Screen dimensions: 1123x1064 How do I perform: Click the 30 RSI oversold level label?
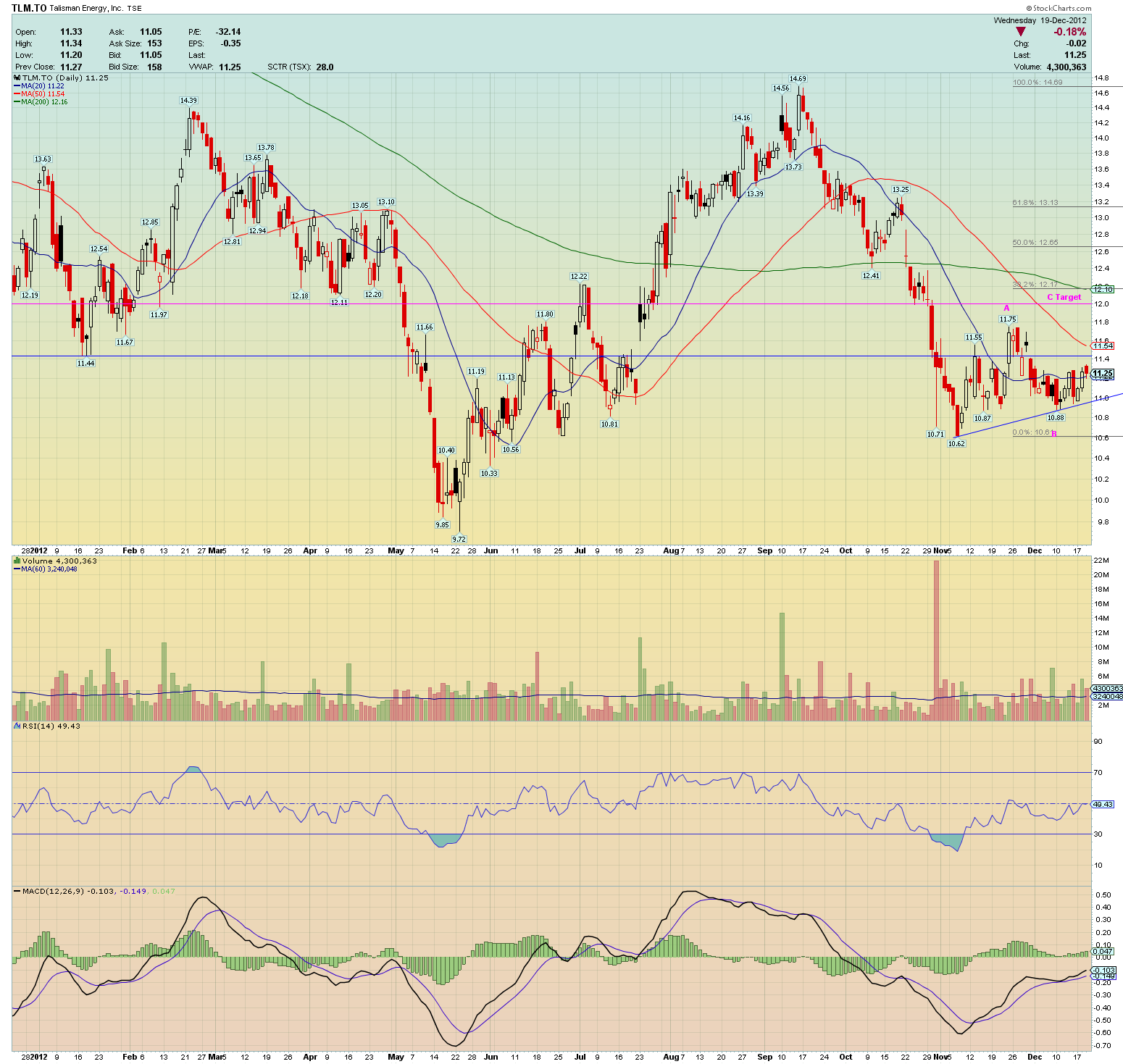[x=1098, y=834]
